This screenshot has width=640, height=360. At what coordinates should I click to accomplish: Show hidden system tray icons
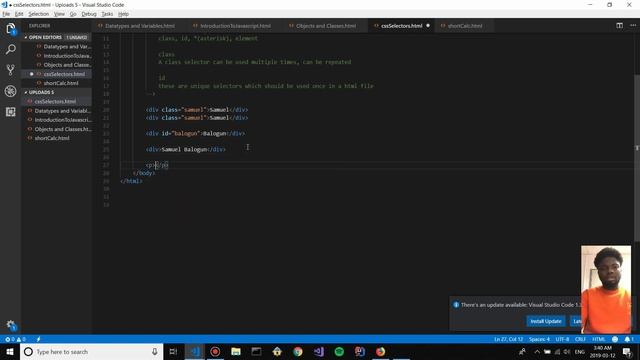tap(537, 351)
